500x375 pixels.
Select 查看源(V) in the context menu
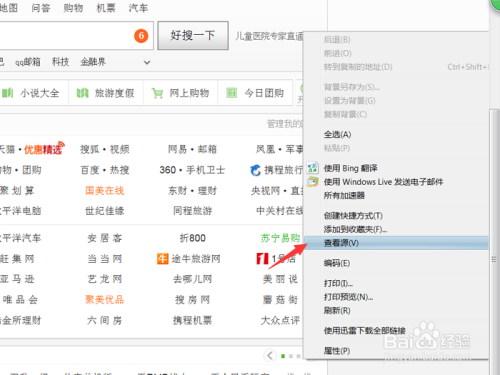(396, 243)
